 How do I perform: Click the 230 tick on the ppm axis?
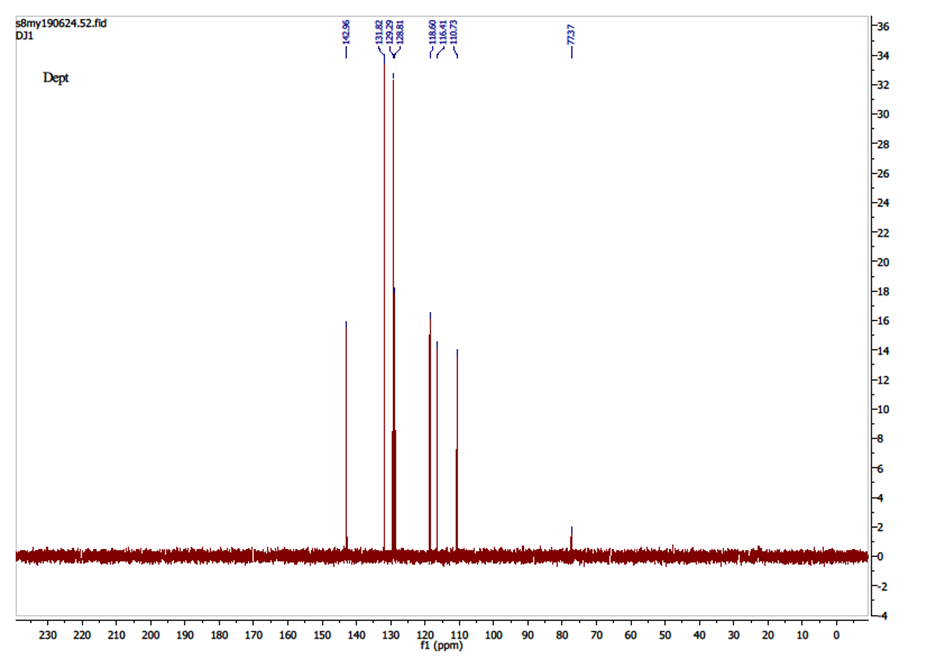click(48, 634)
